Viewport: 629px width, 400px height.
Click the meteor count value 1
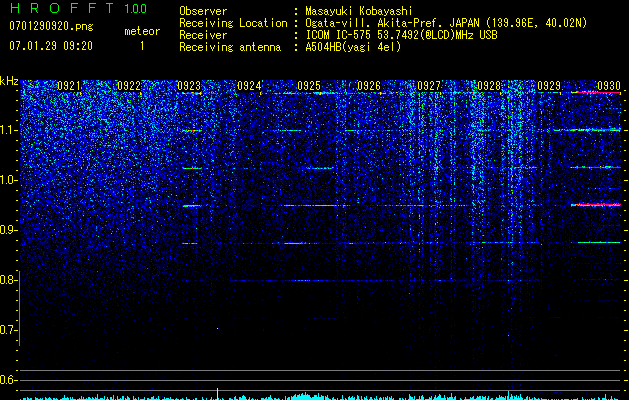(142, 46)
